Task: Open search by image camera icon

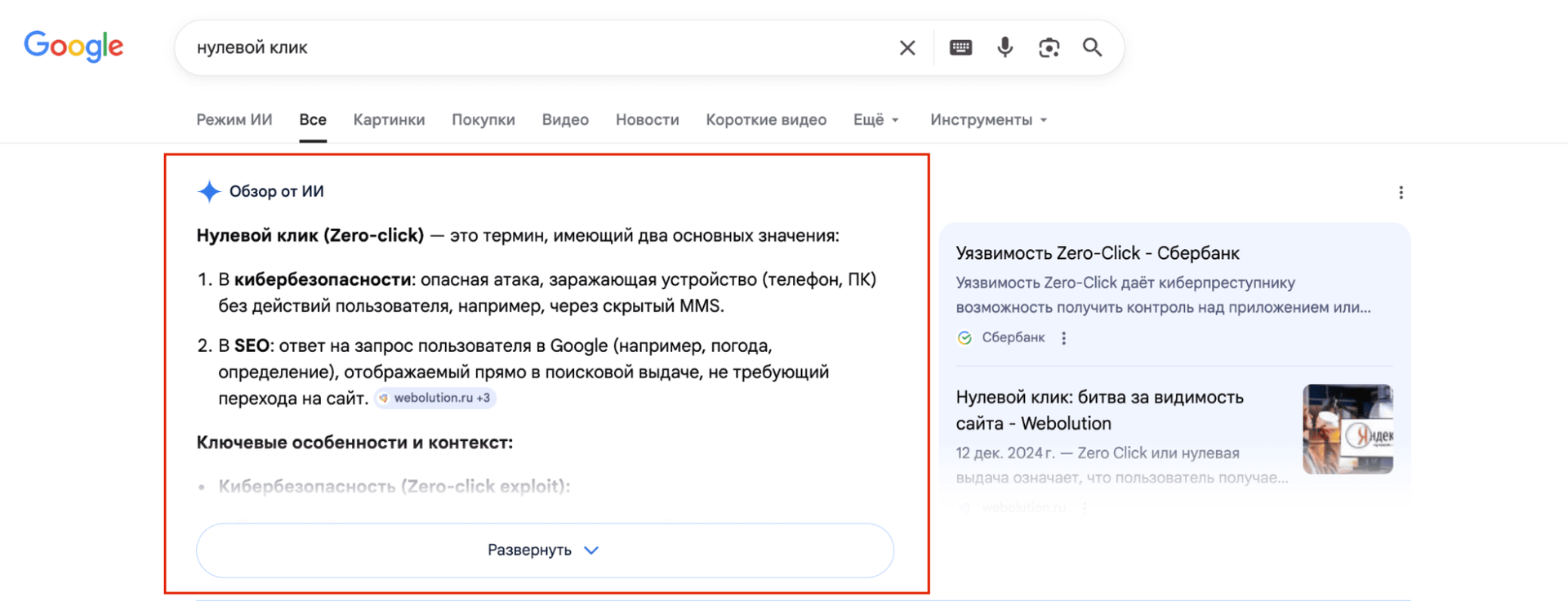Action: pos(1049,48)
